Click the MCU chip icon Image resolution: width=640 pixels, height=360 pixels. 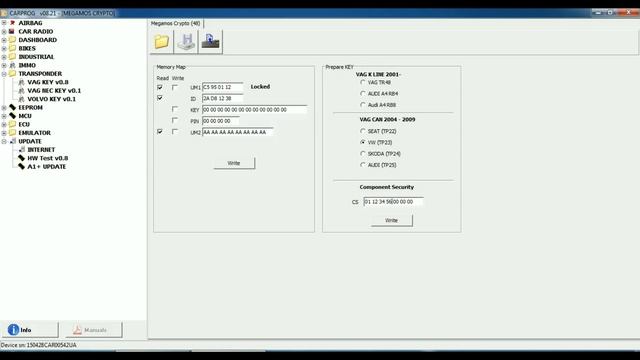[x=12, y=116]
